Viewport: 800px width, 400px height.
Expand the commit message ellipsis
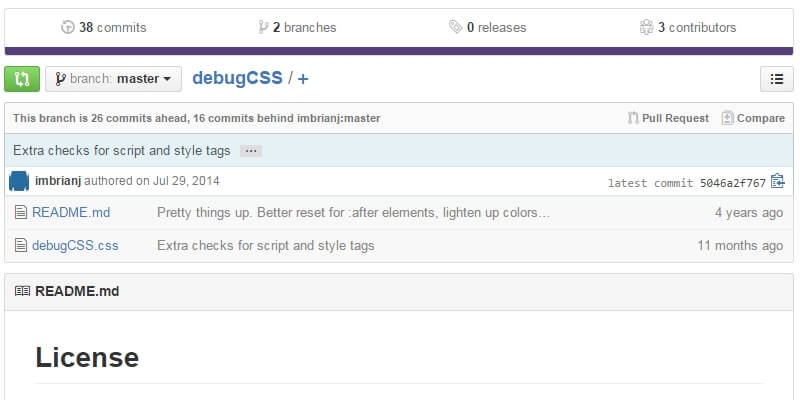point(251,151)
